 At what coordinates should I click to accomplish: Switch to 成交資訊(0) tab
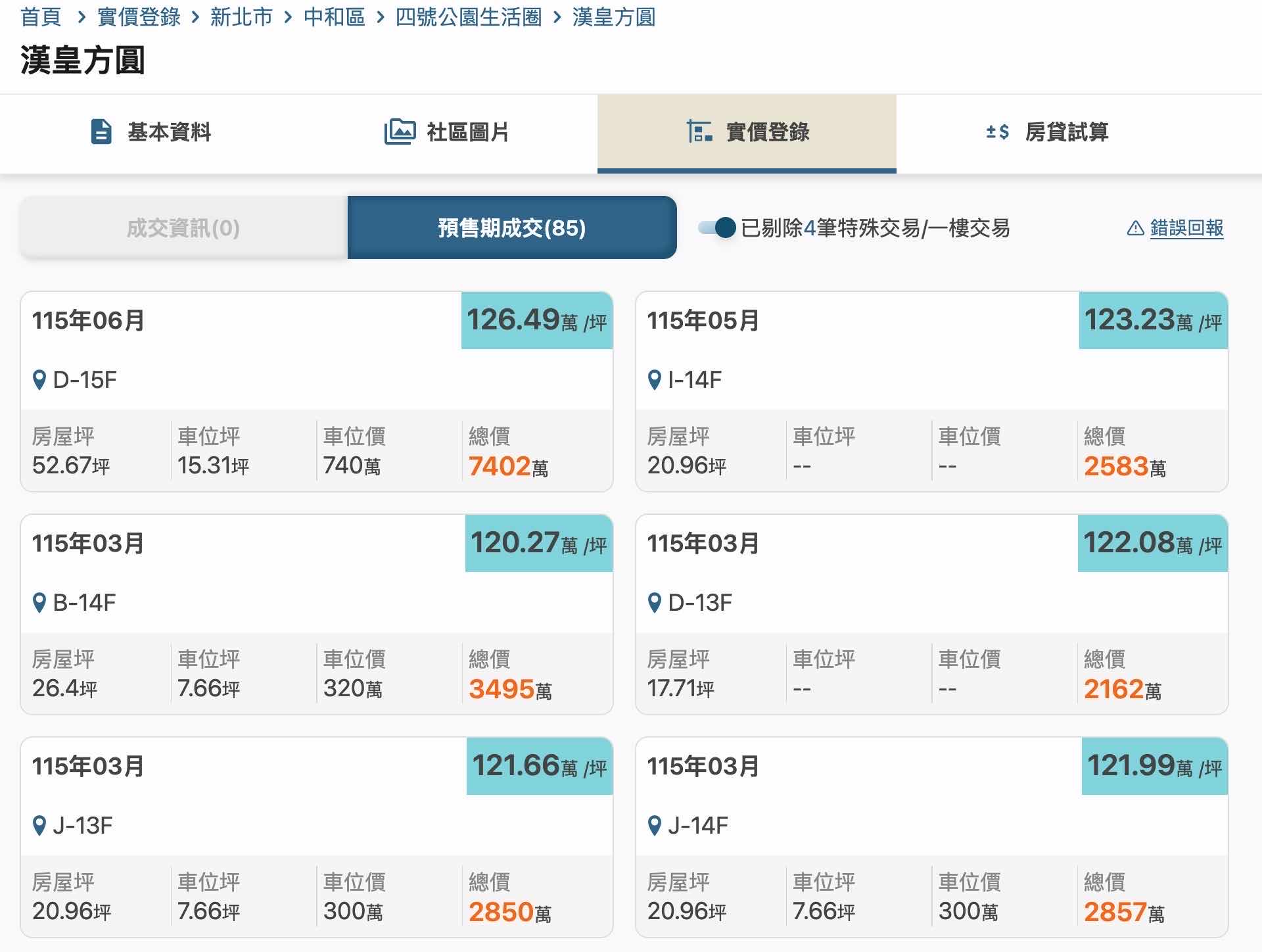183,227
